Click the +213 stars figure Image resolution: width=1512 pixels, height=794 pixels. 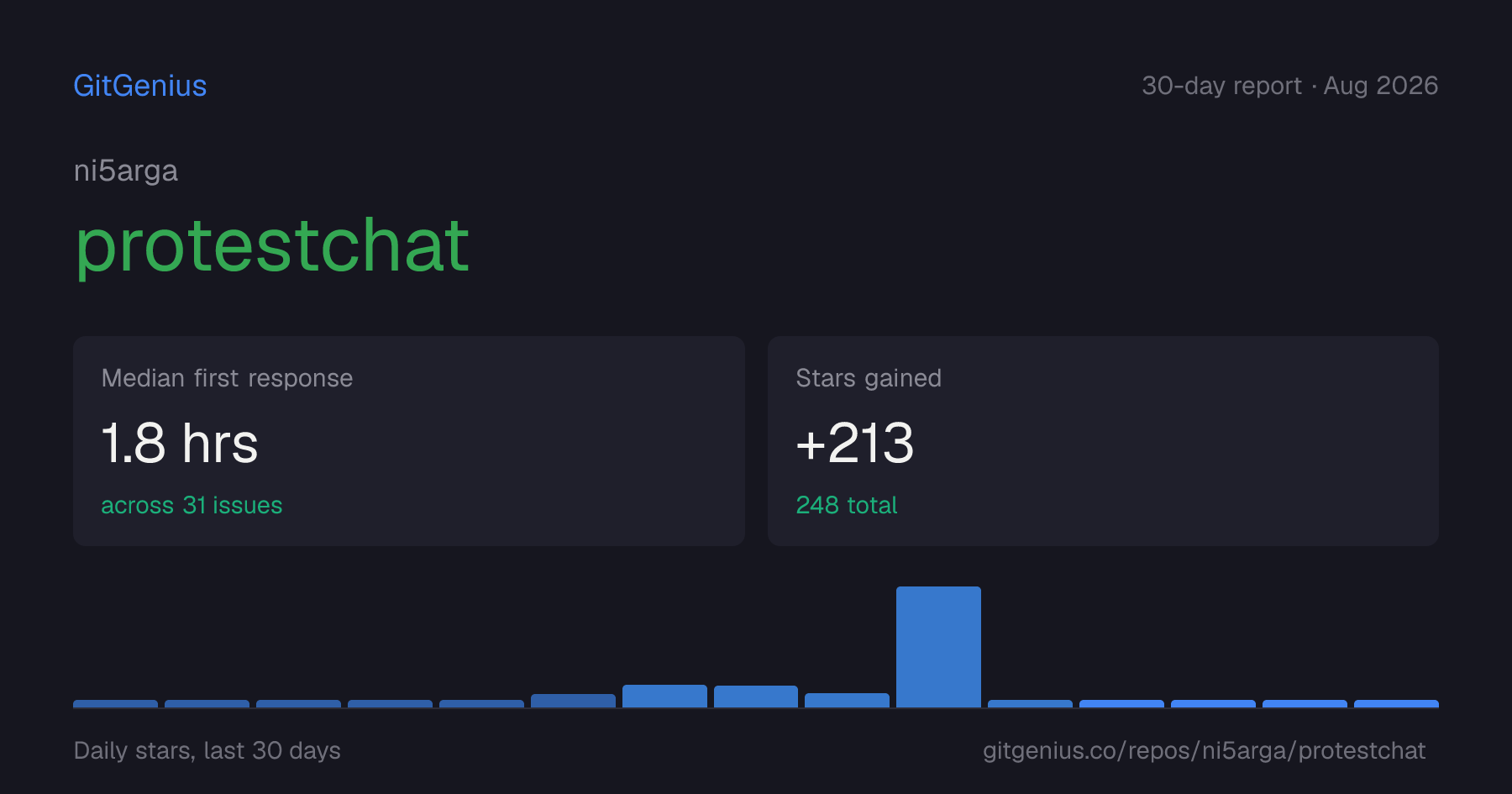coord(855,443)
